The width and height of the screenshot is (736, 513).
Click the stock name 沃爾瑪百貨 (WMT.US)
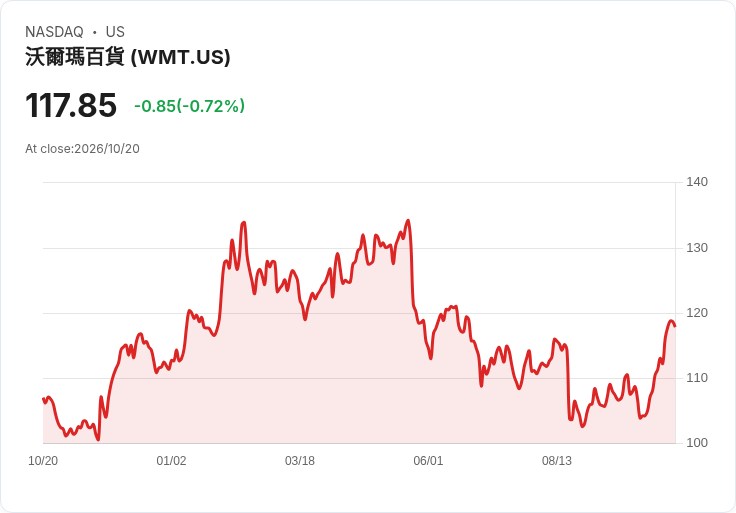click(128, 57)
